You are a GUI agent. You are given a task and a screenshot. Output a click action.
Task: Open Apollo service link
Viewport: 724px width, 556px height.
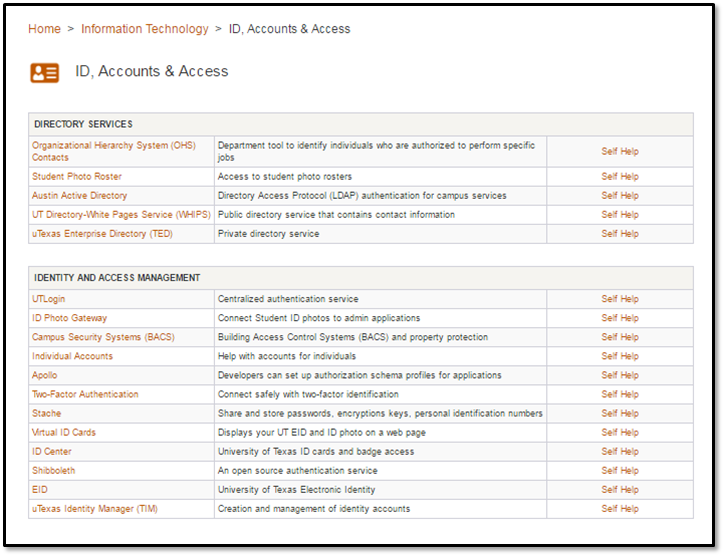45,376
